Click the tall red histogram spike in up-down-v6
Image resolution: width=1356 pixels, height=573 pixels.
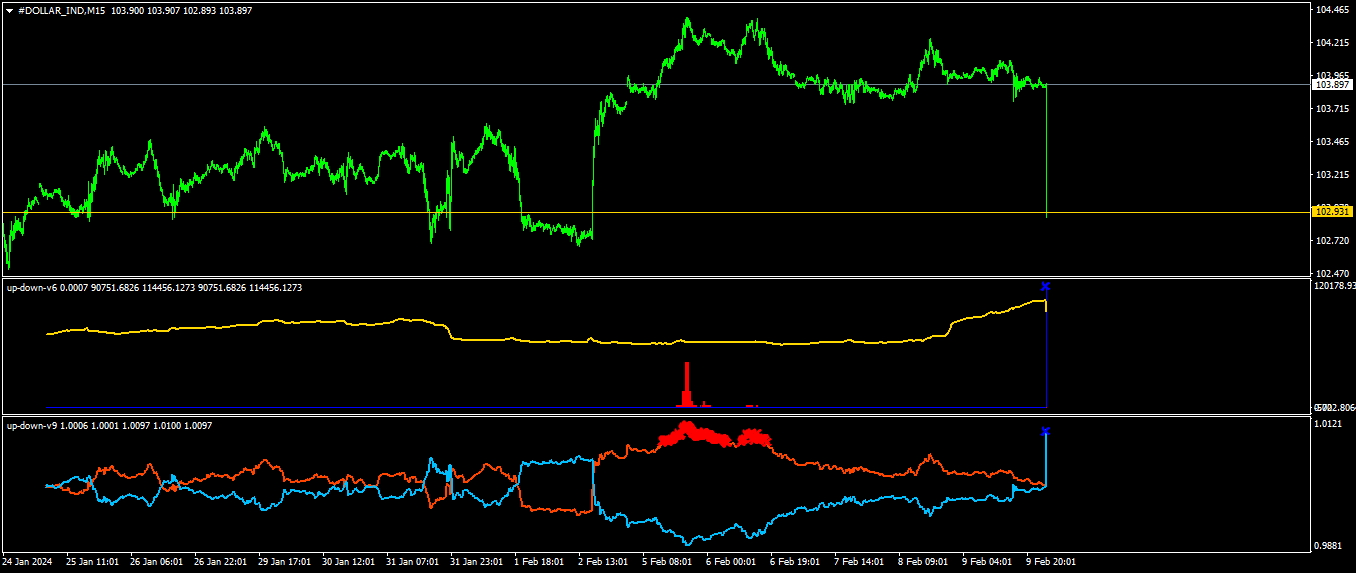click(x=686, y=385)
